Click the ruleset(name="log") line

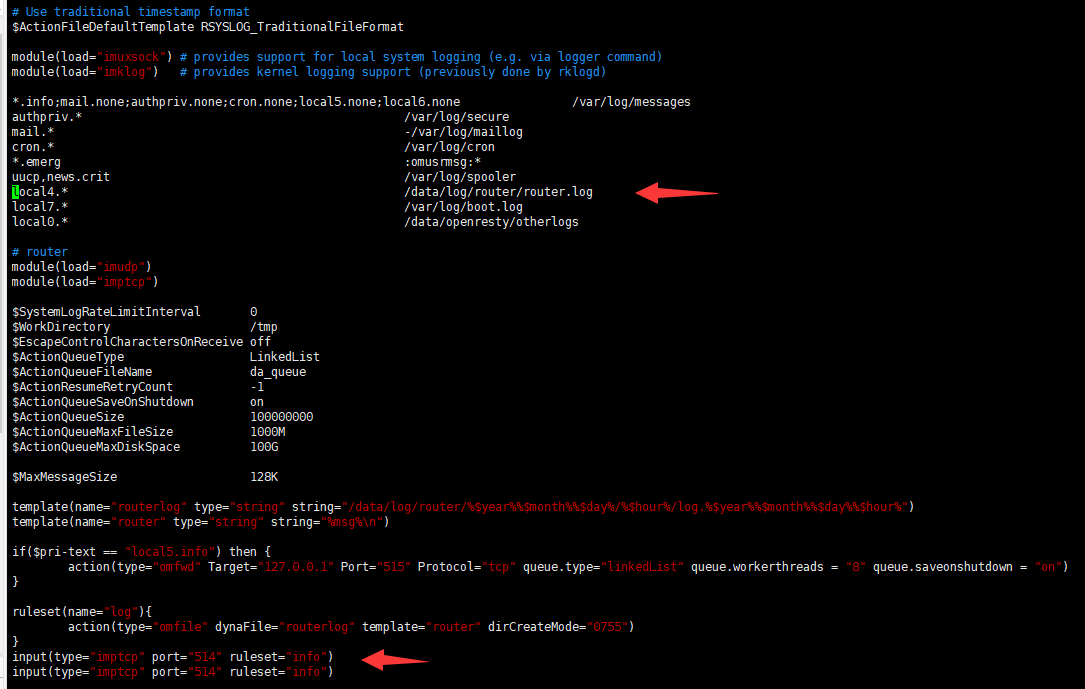click(x=82, y=612)
